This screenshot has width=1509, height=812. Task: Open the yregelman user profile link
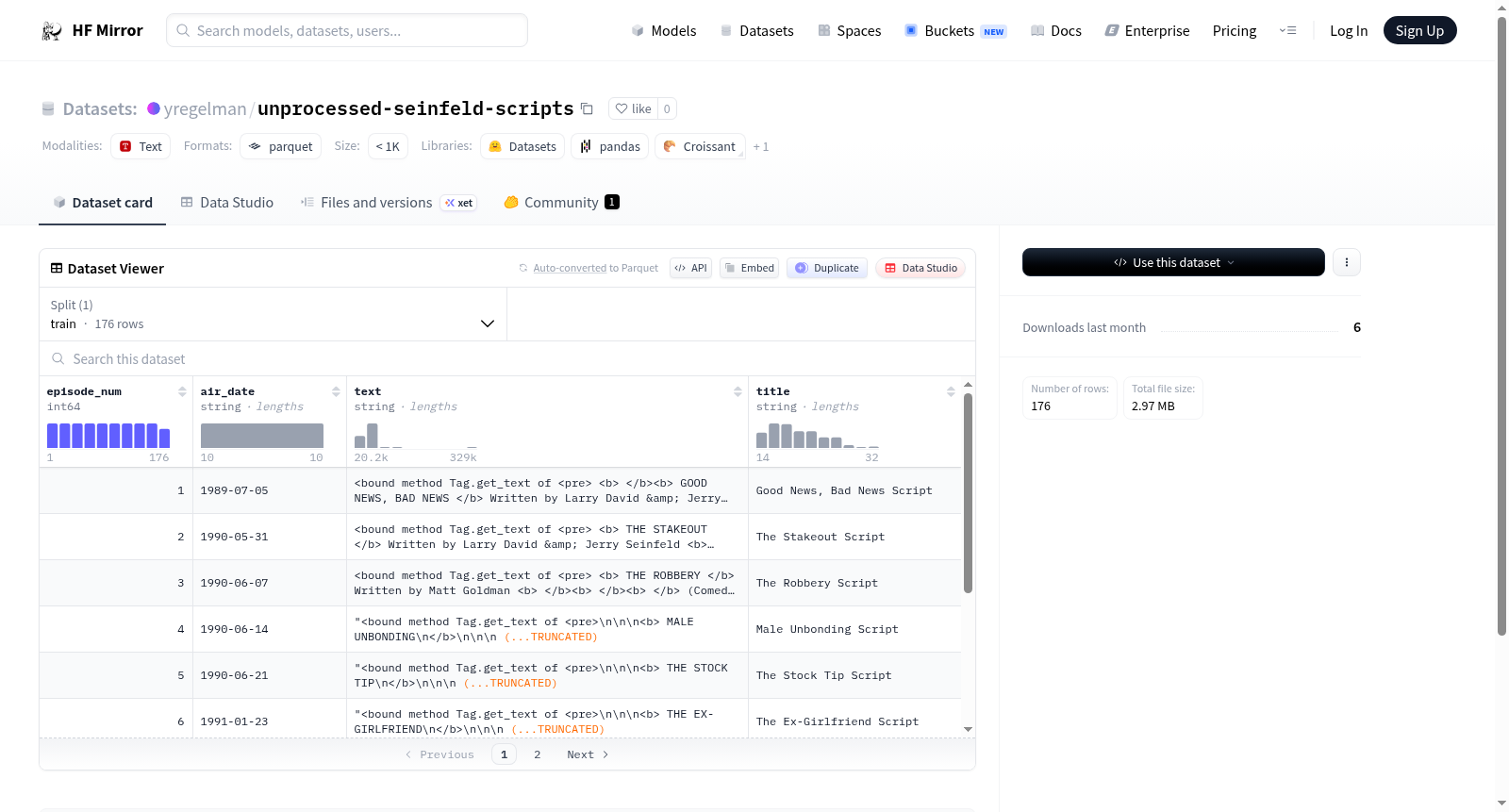205,108
